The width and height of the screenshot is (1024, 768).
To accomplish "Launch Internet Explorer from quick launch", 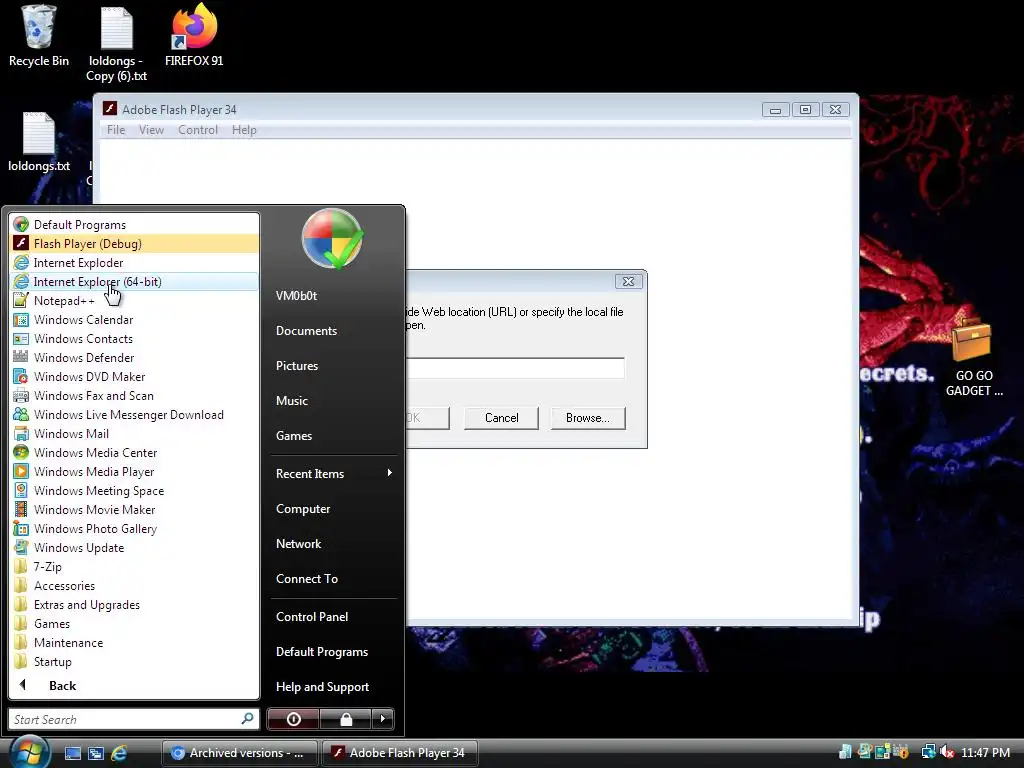I will coord(119,753).
